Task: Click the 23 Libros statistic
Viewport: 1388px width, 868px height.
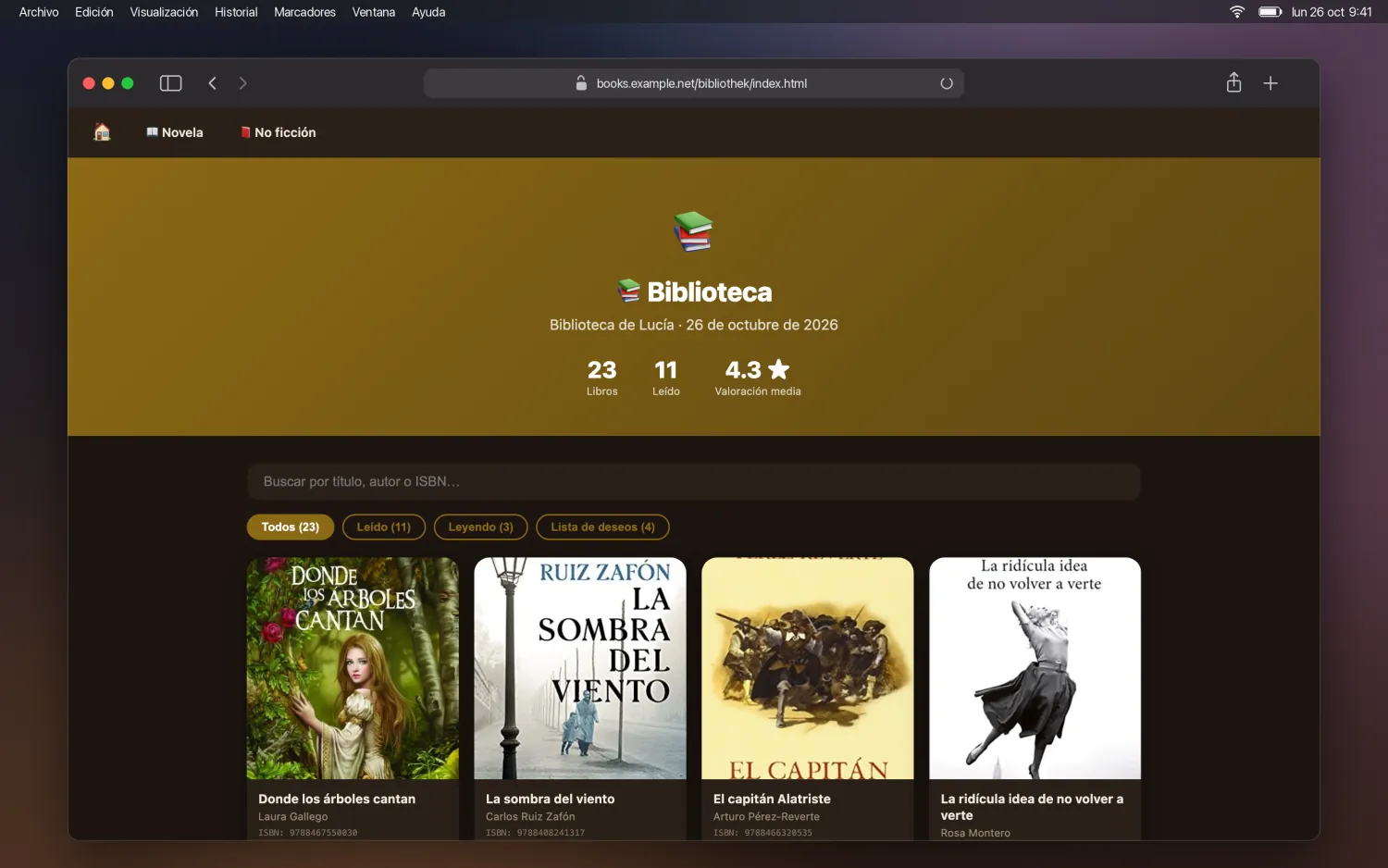Action: (x=601, y=378)
